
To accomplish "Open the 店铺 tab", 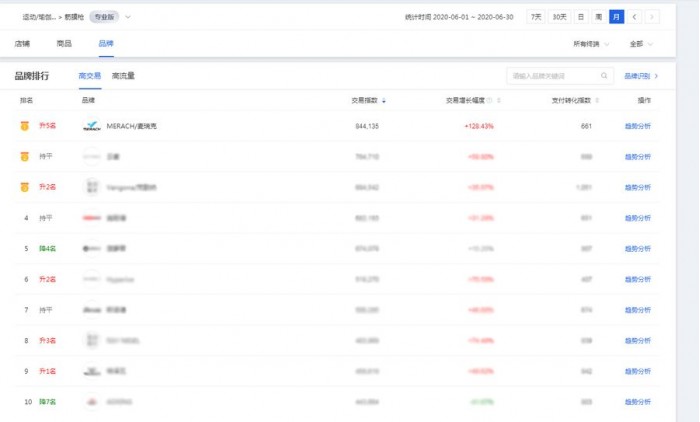I will point(22,43).
